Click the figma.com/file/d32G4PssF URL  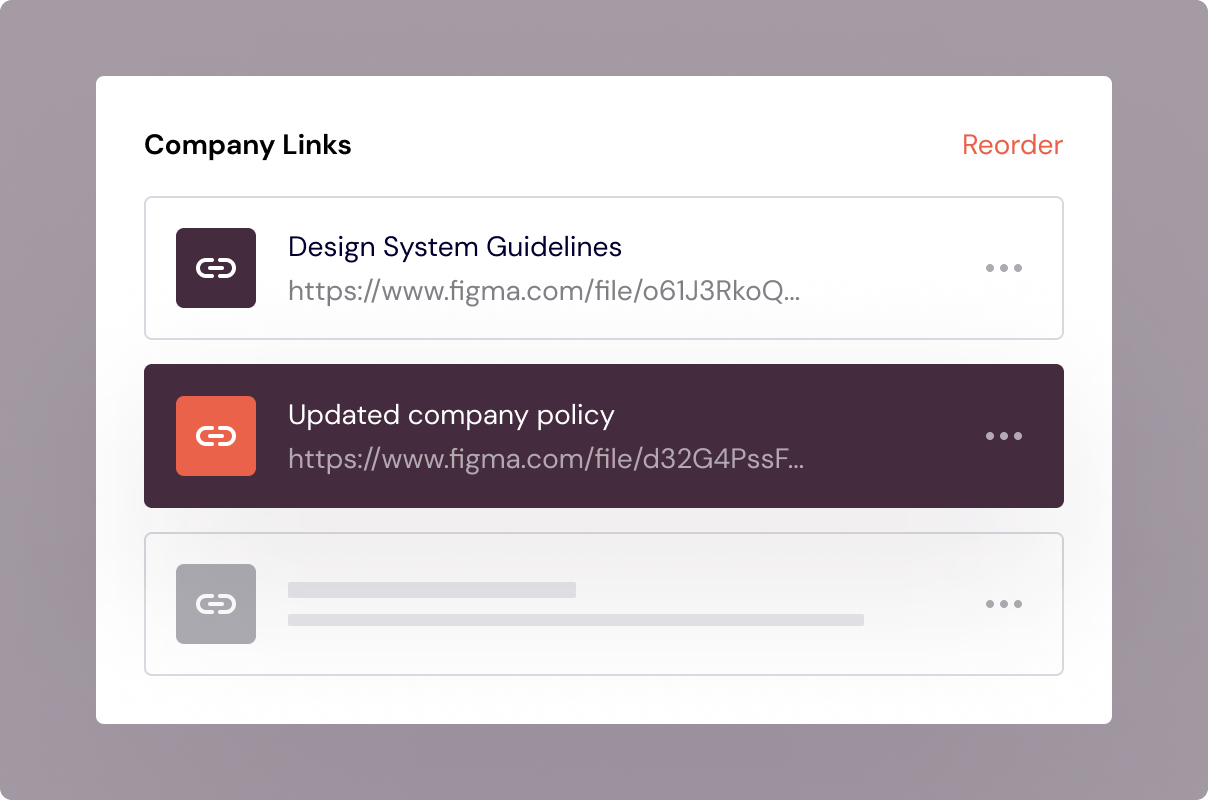pos(546,459)
